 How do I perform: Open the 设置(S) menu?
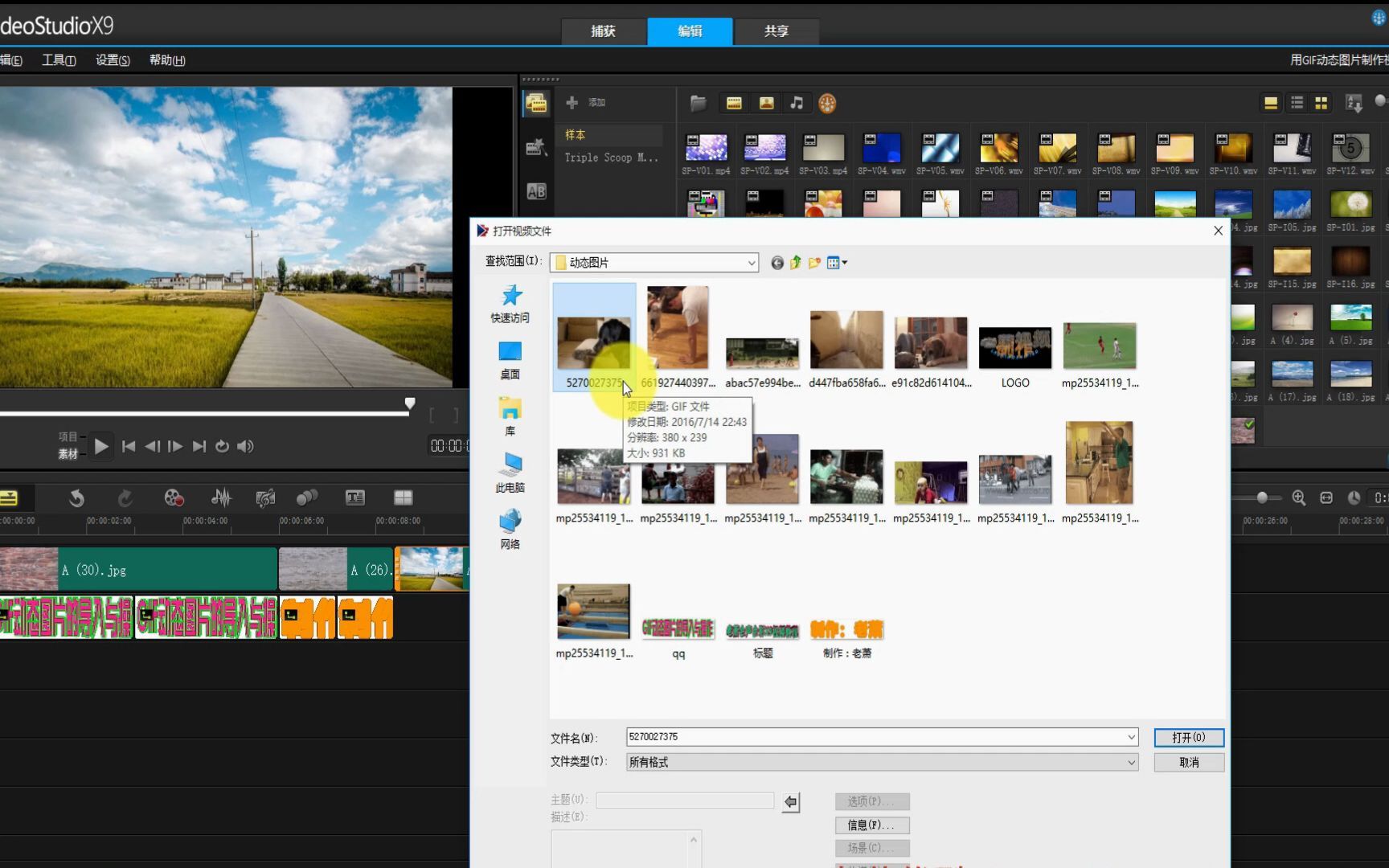[x=113, y=60]
